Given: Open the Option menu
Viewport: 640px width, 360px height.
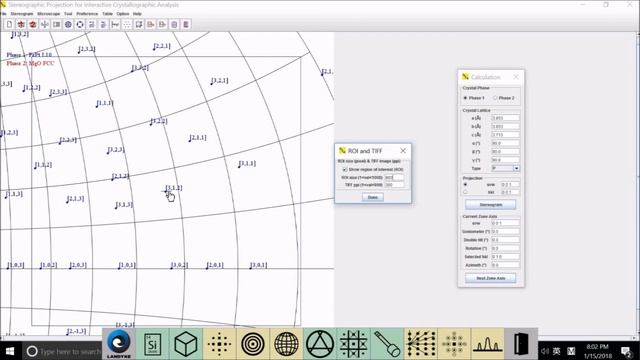Looking at the screenshot, I should (123, 13).
